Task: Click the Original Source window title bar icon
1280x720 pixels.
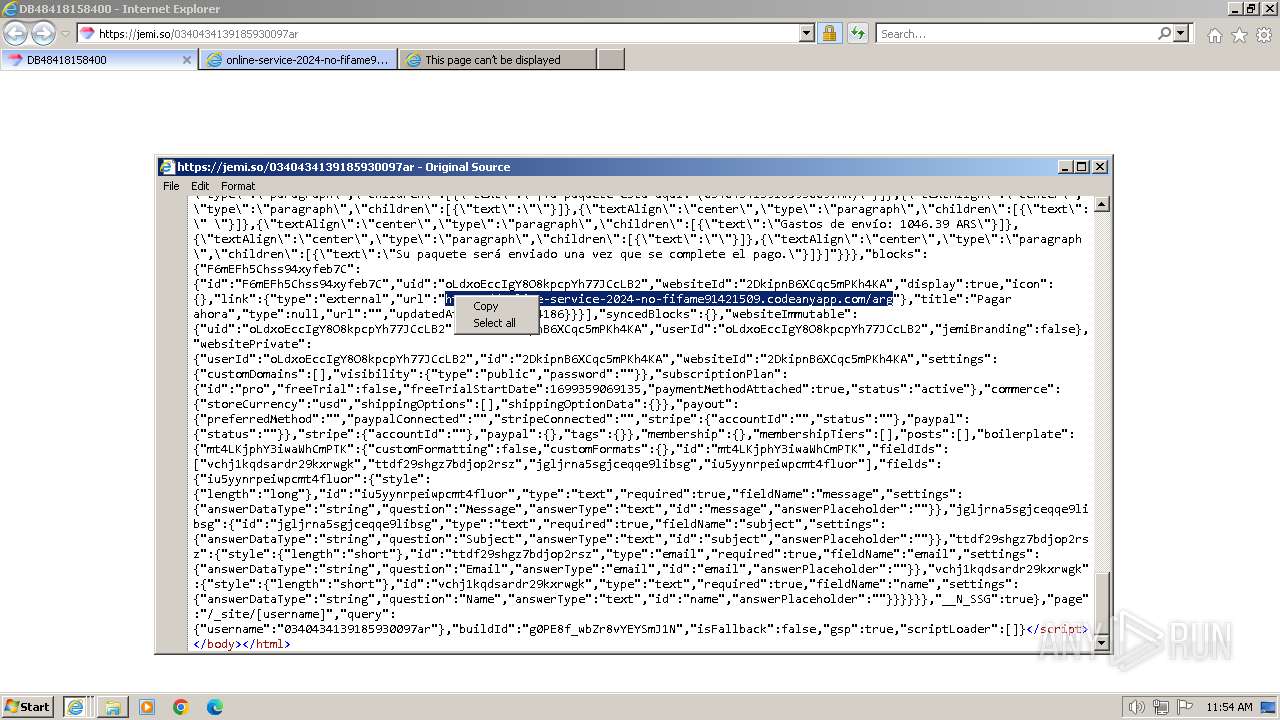Action: coord(168,167)
